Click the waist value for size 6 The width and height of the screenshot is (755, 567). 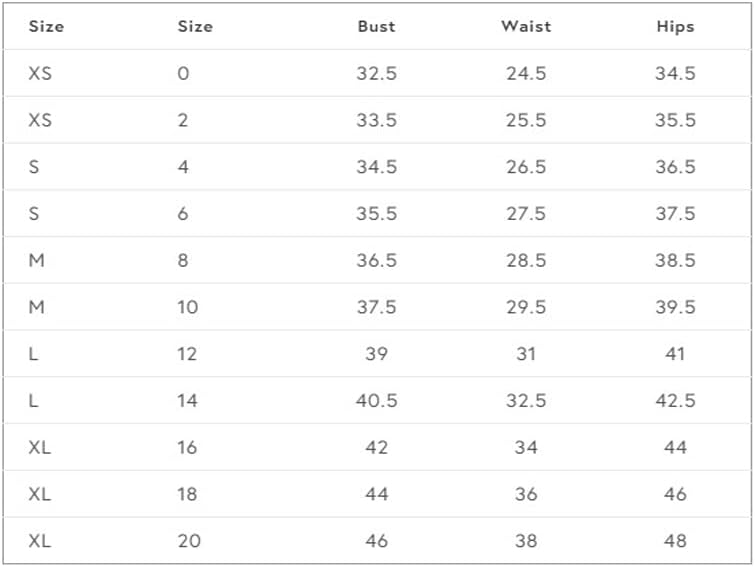[x=526, y=214]
